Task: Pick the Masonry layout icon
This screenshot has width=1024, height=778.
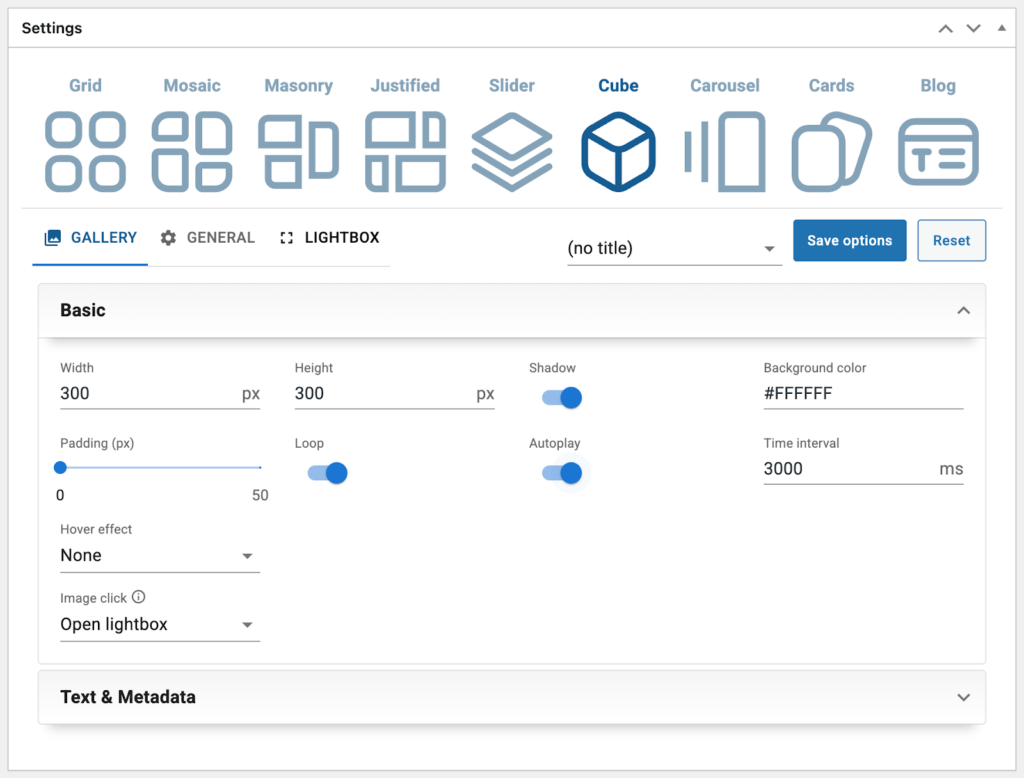Action: [x=298, y=151]
